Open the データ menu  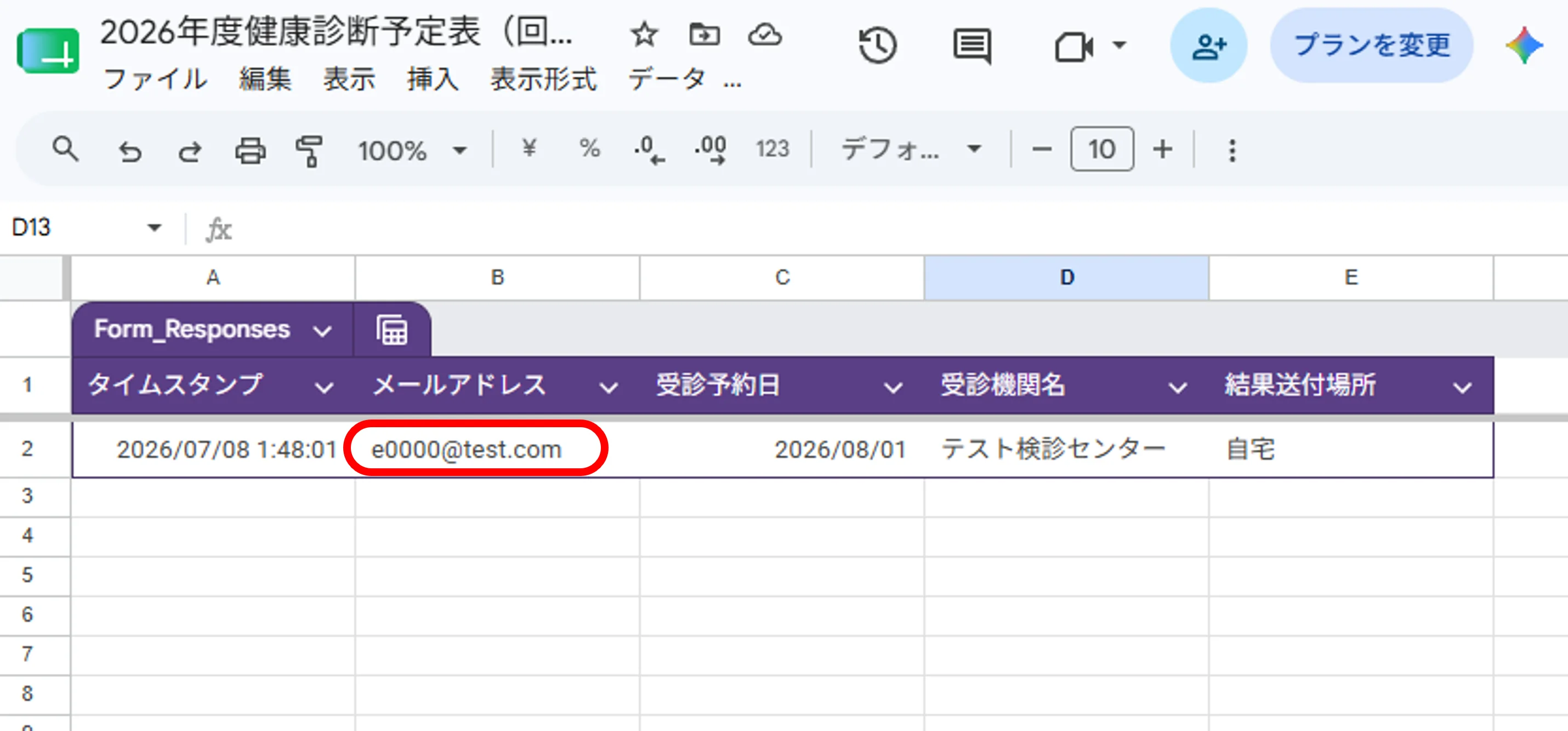667,79
